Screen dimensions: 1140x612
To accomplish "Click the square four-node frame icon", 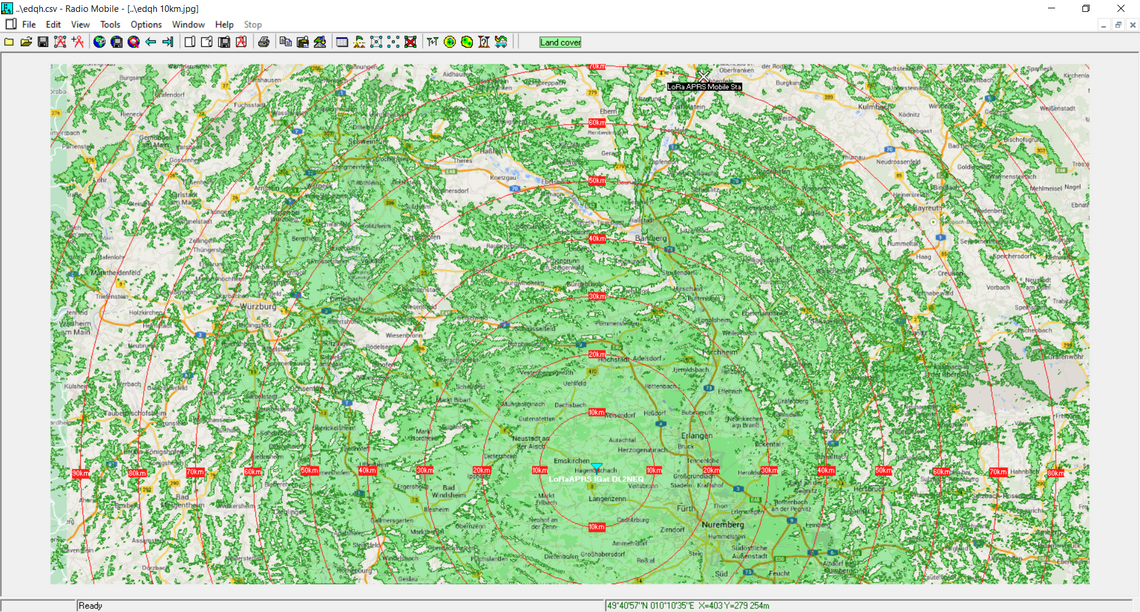I will tap(376, 42).
